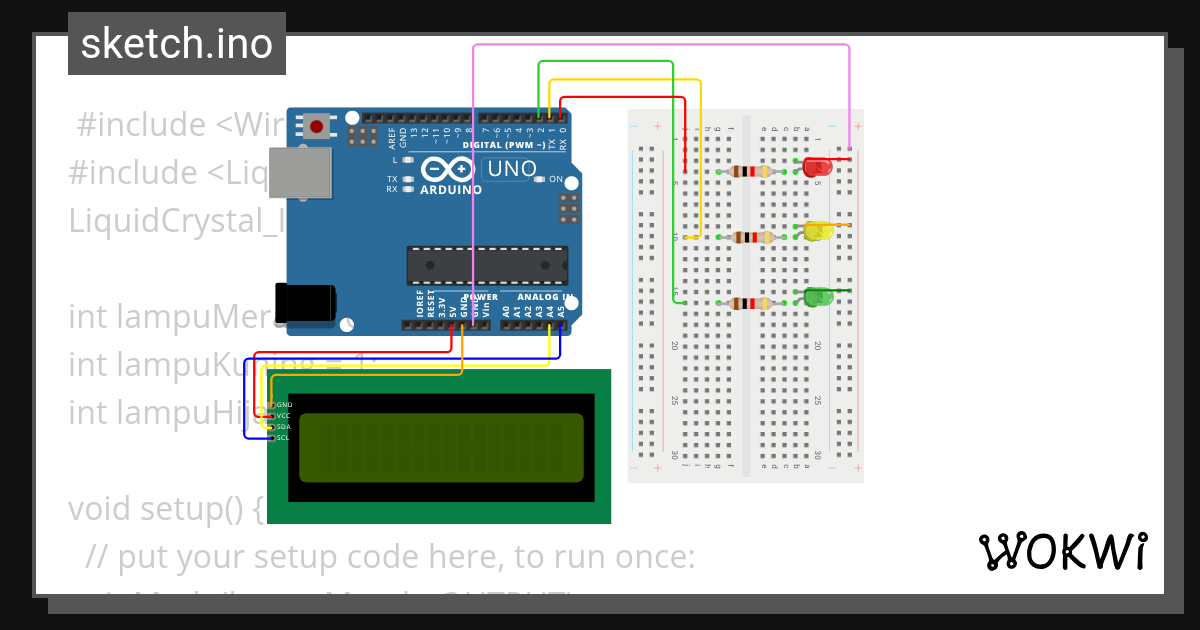Click the GND pin on the LCD module

point(273,405)
